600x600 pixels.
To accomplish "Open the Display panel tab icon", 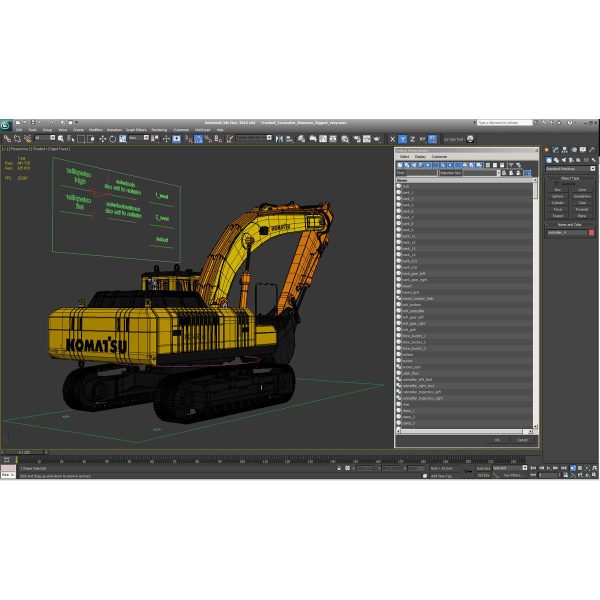I will [583, 150].
